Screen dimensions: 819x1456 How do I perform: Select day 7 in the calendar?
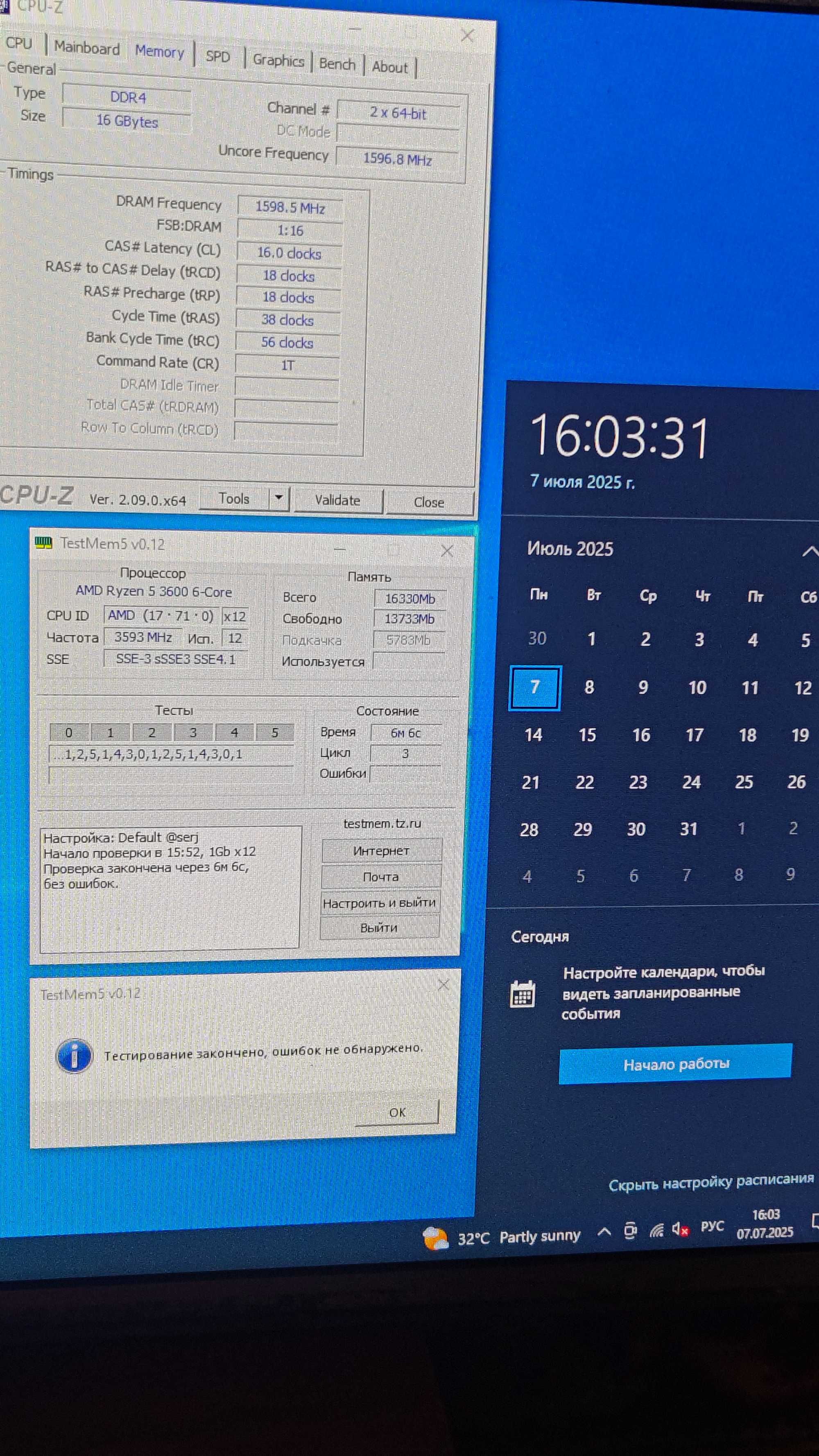pos(535,687)
